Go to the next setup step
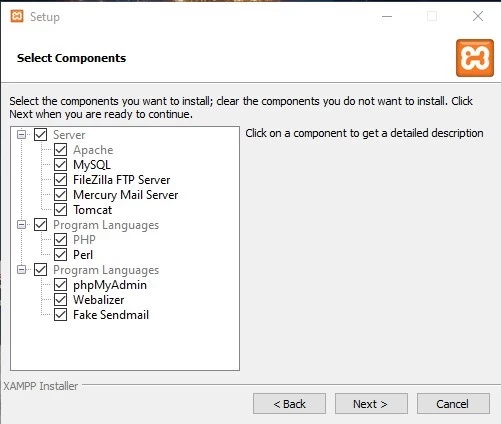Image resolution: width=501 pixels, height=424 pixels. point(371,404)
